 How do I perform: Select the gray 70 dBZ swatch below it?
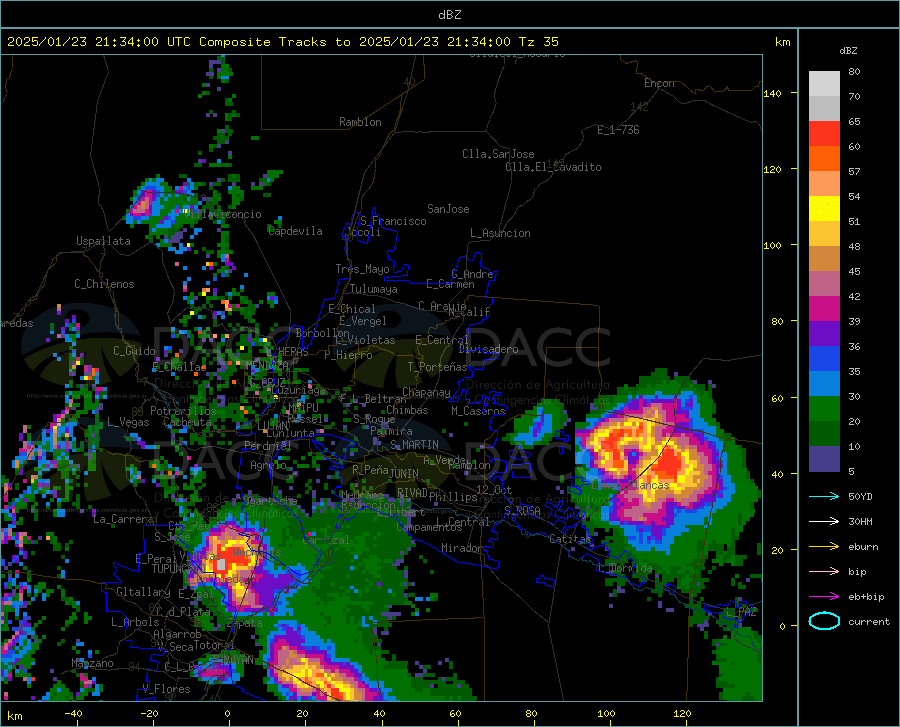(x=824, y=108)
